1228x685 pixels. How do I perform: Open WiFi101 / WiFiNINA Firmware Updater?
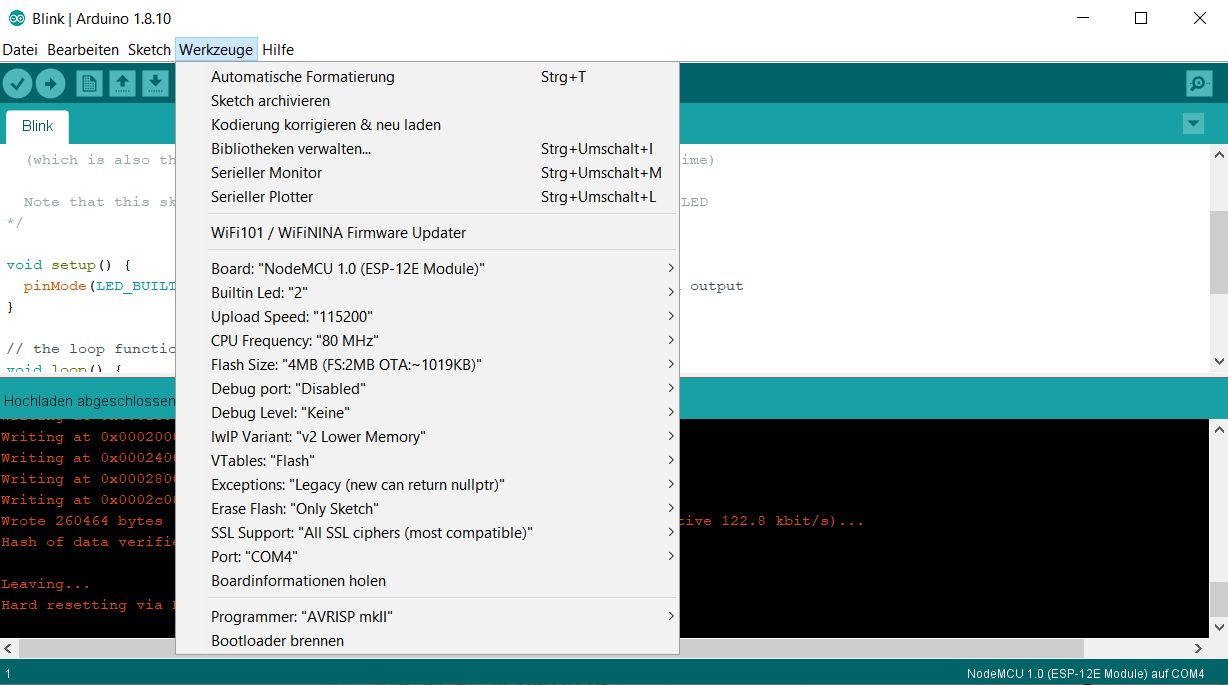point(338,233)
